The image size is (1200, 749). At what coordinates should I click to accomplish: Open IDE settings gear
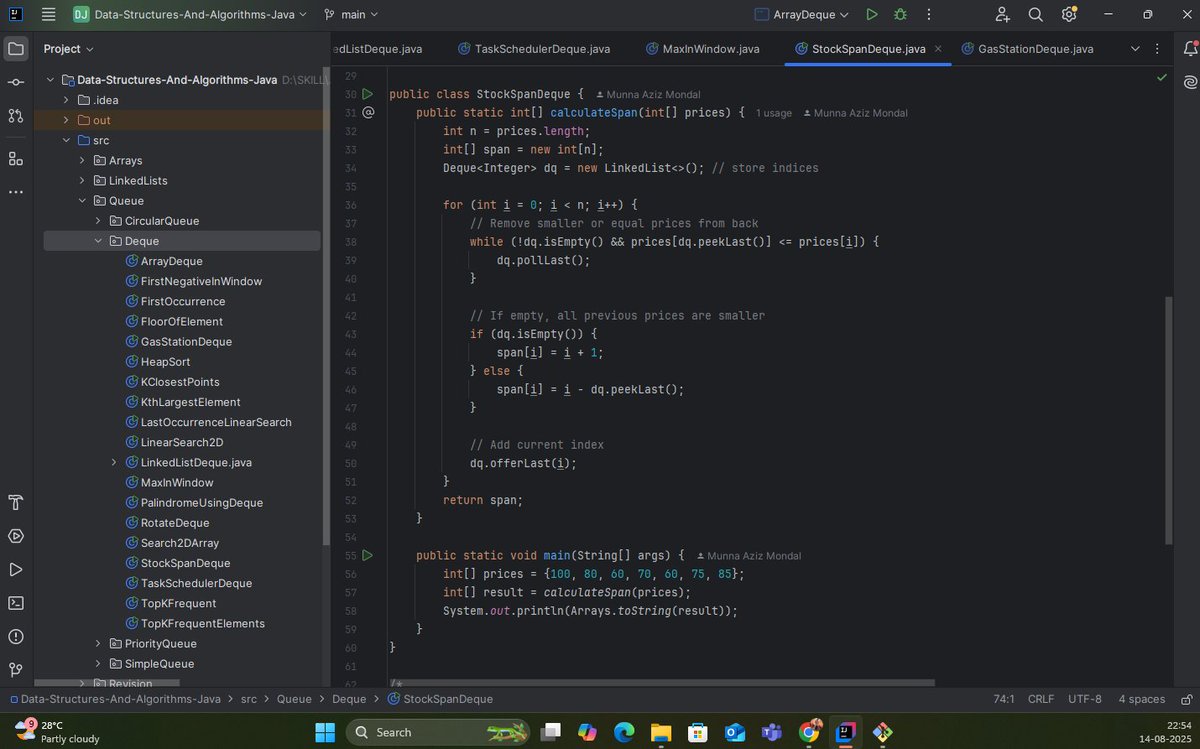click(1069, 15)
